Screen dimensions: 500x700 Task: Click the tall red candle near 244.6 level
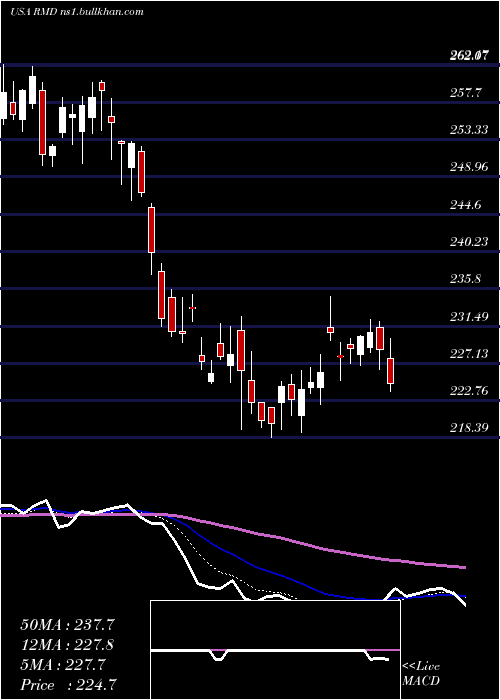coord(152,229)
